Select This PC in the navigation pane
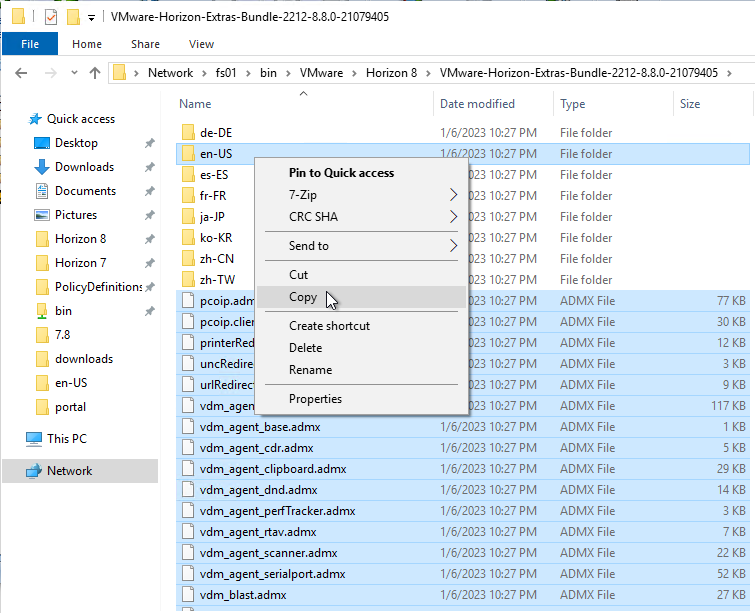Viewport: 755px width, 613px height. 66,439
